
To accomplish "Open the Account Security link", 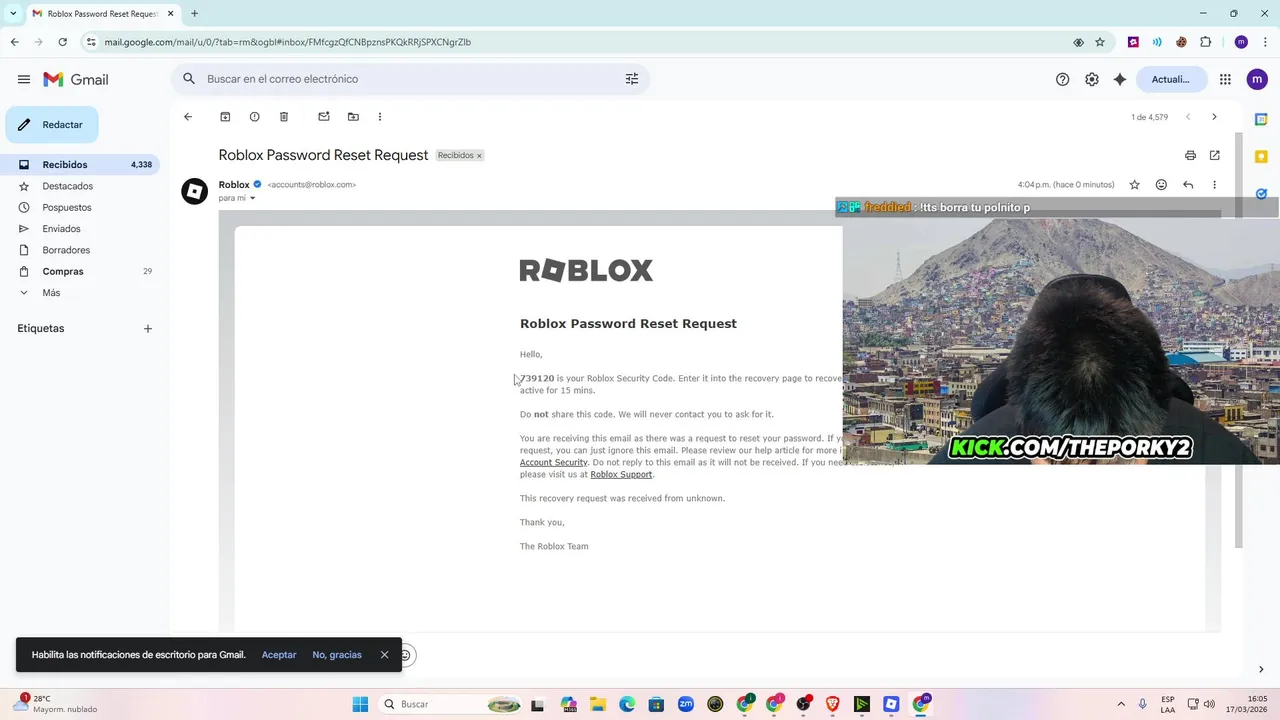I will pos(554,463).
